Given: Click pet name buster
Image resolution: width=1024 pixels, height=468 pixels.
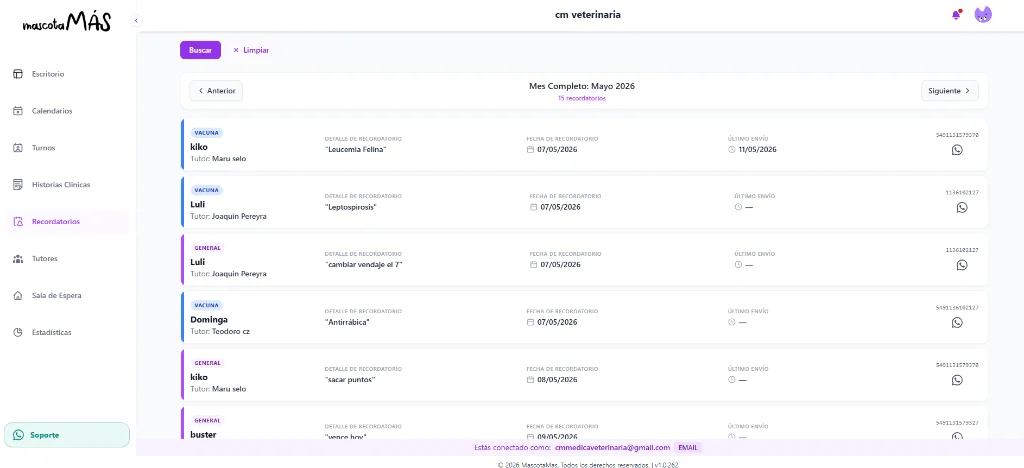Looking at the screenshot, I should point(203,435).
